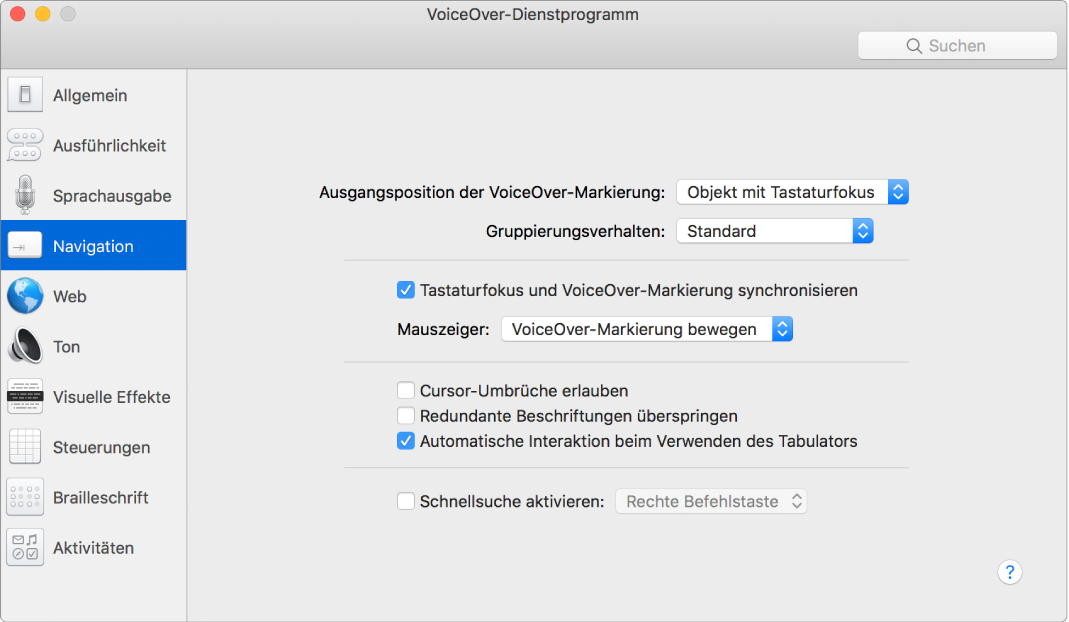Viewport: 1069px width, 622px height.
Task: Disable Automatische Interaktion beim Verwenden des Tabulators
Action: click(405, 440)
